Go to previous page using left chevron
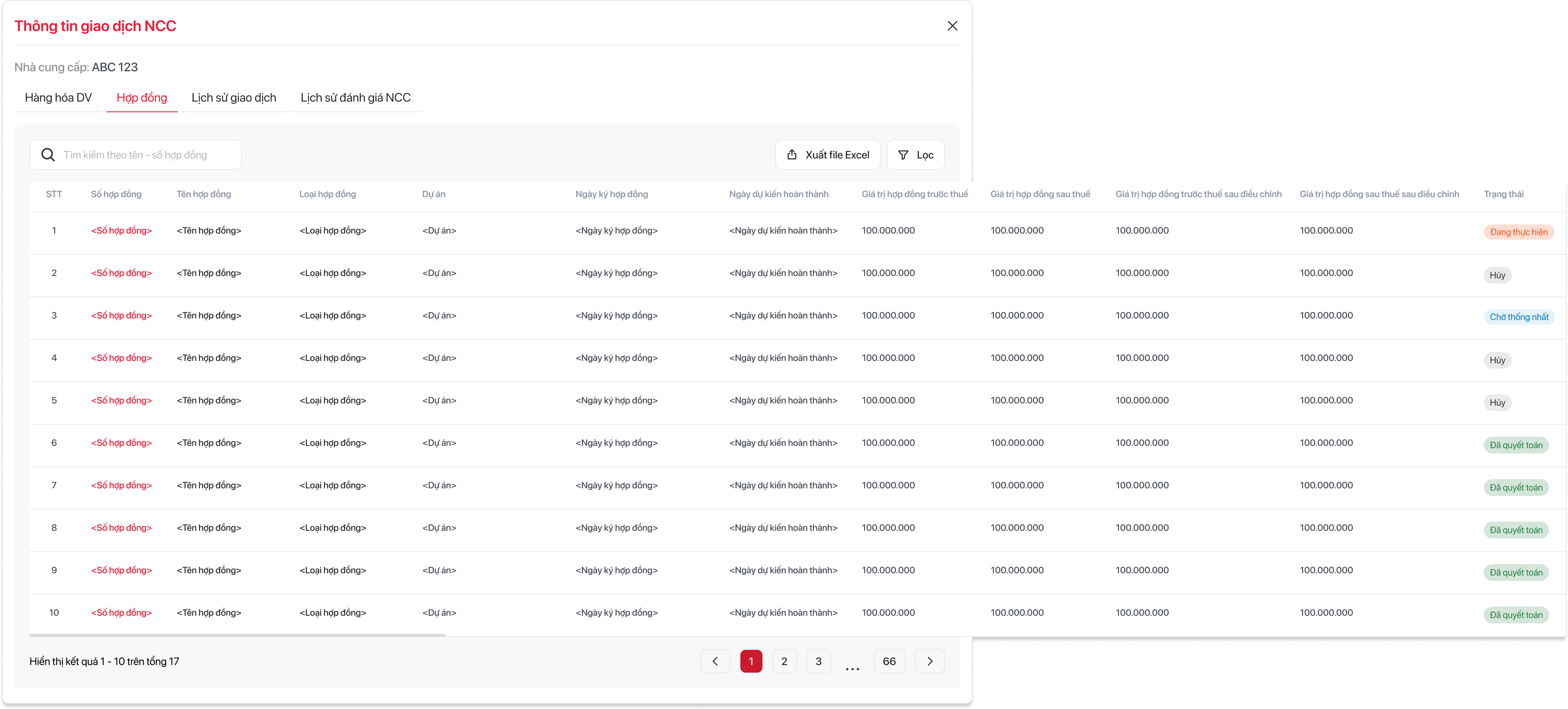 715,661
